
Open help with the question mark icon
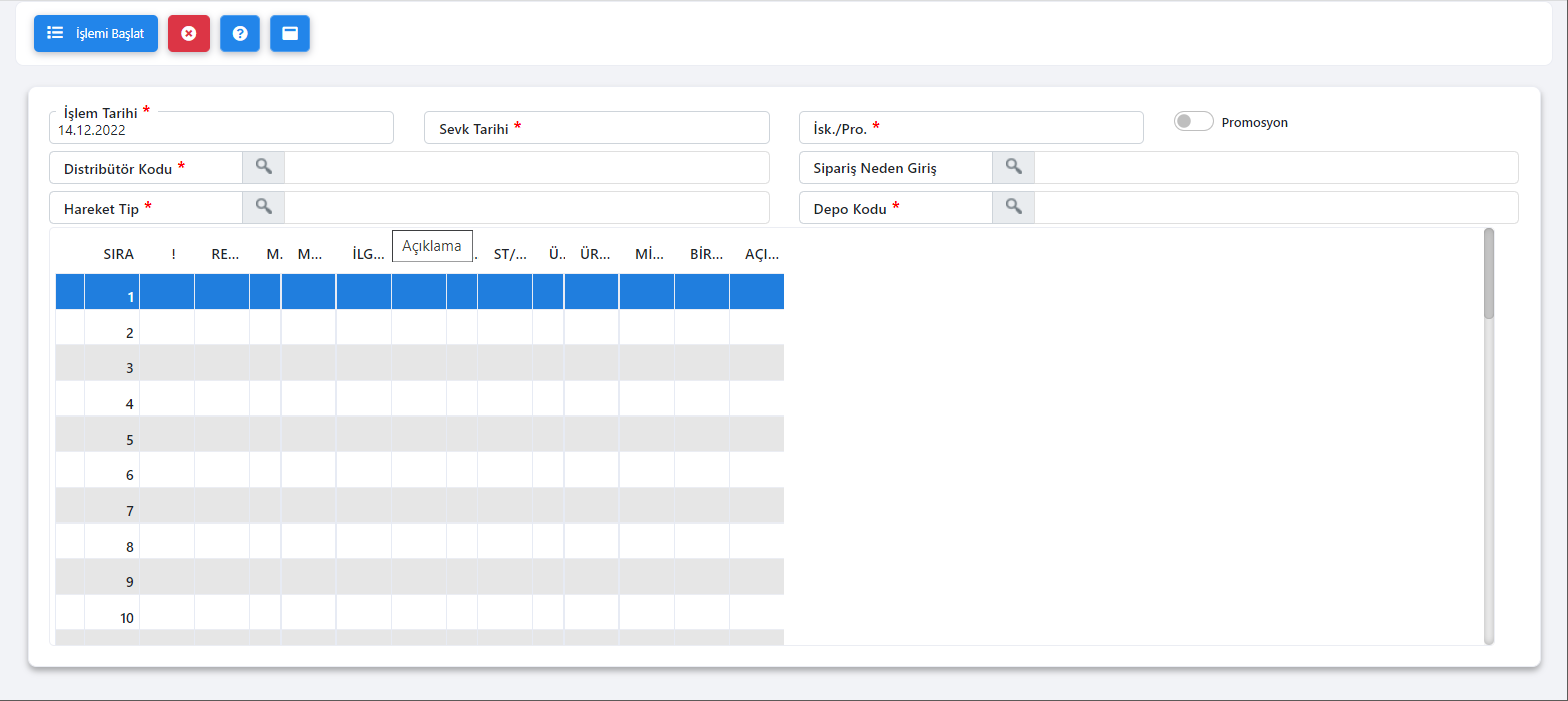[240, 33]
